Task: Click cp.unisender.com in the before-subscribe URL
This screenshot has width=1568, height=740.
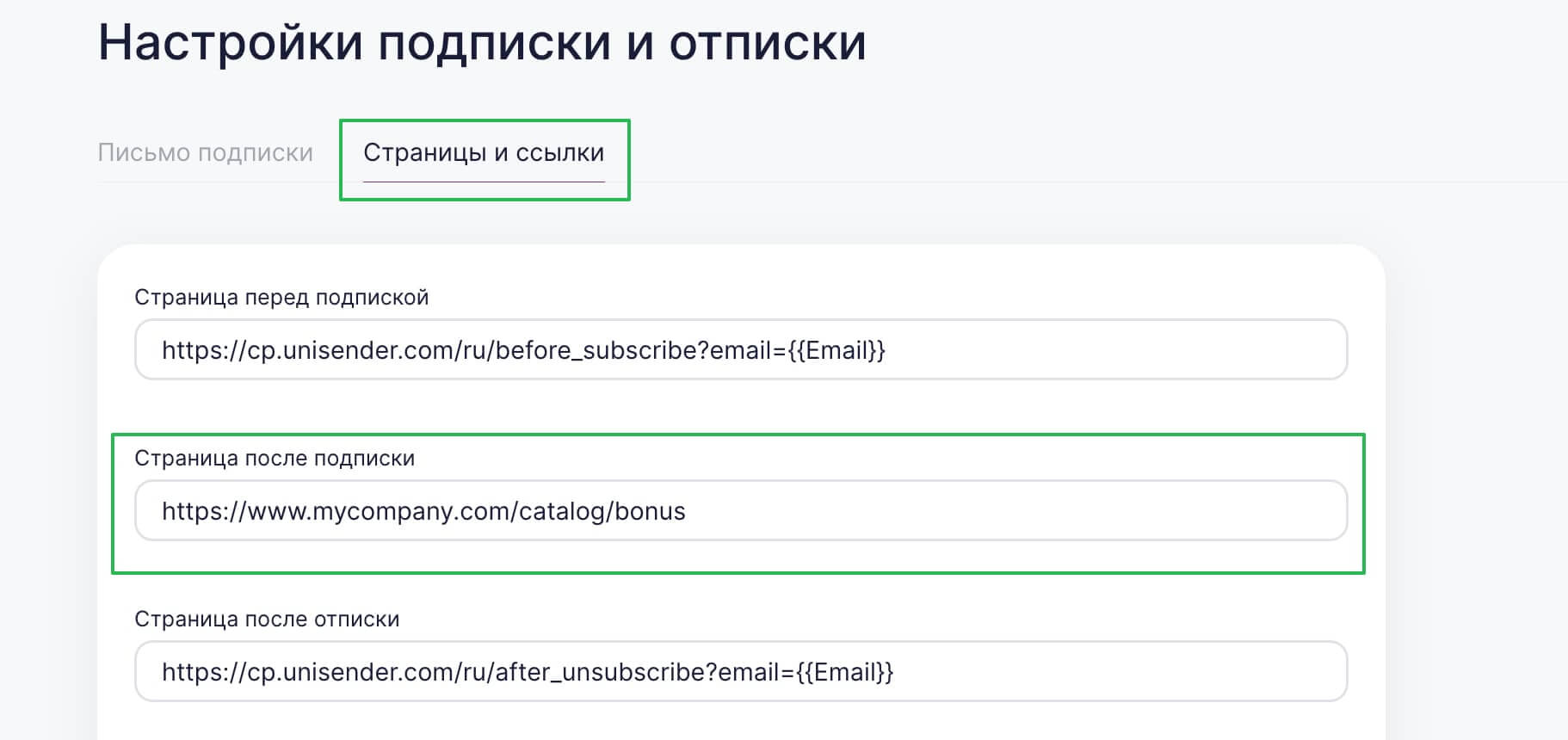Action: [344, 351]
